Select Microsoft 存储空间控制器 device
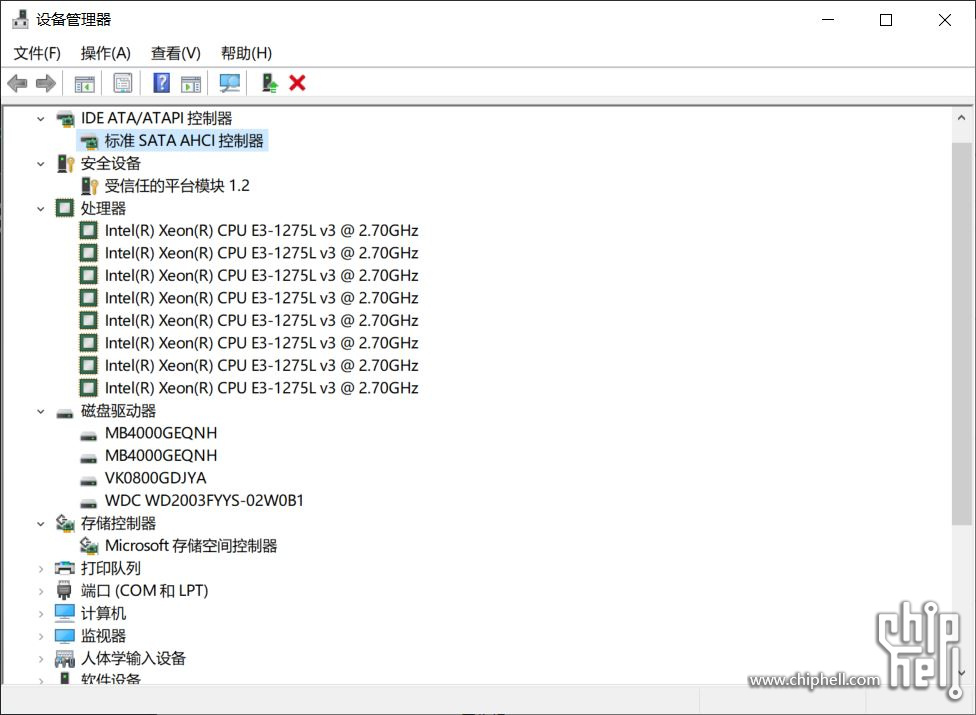Viewport: 976px width, 715px height. pyautogui.click(x=191, y=546)
